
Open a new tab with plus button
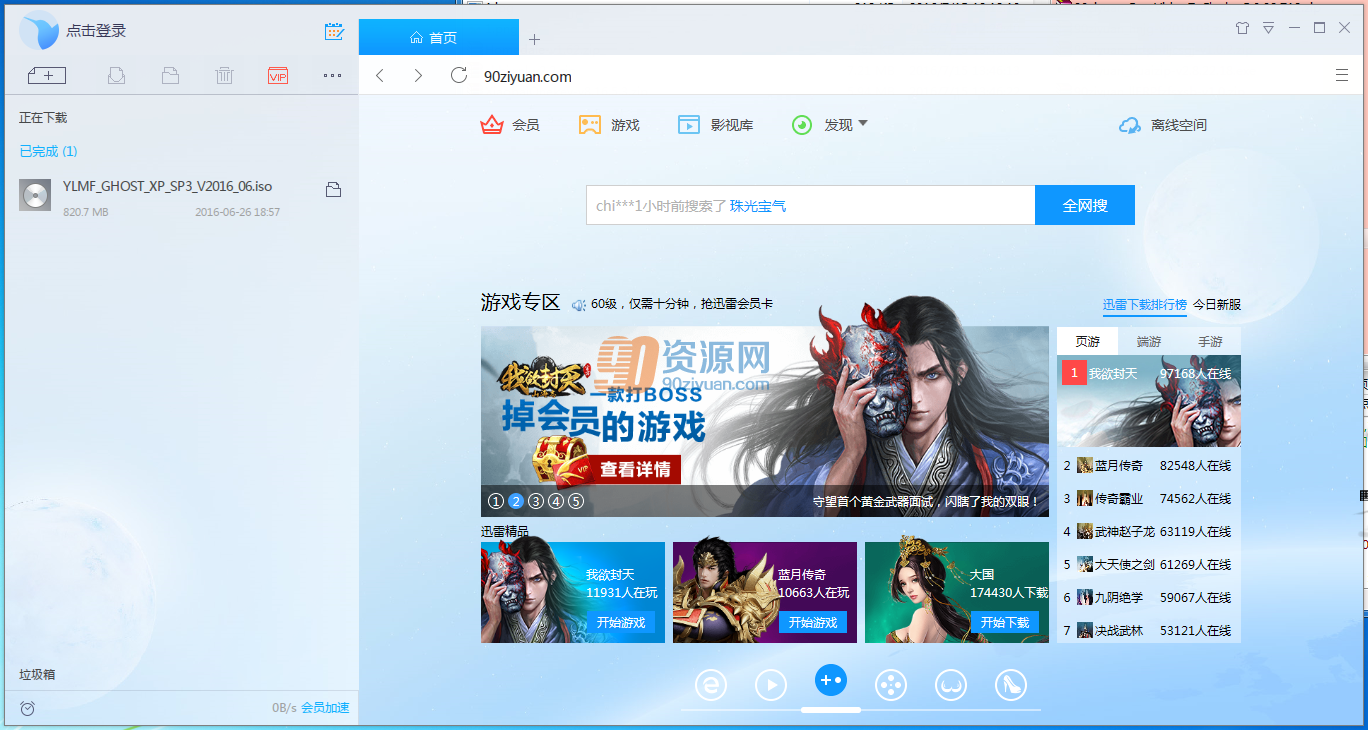point(534,39)
